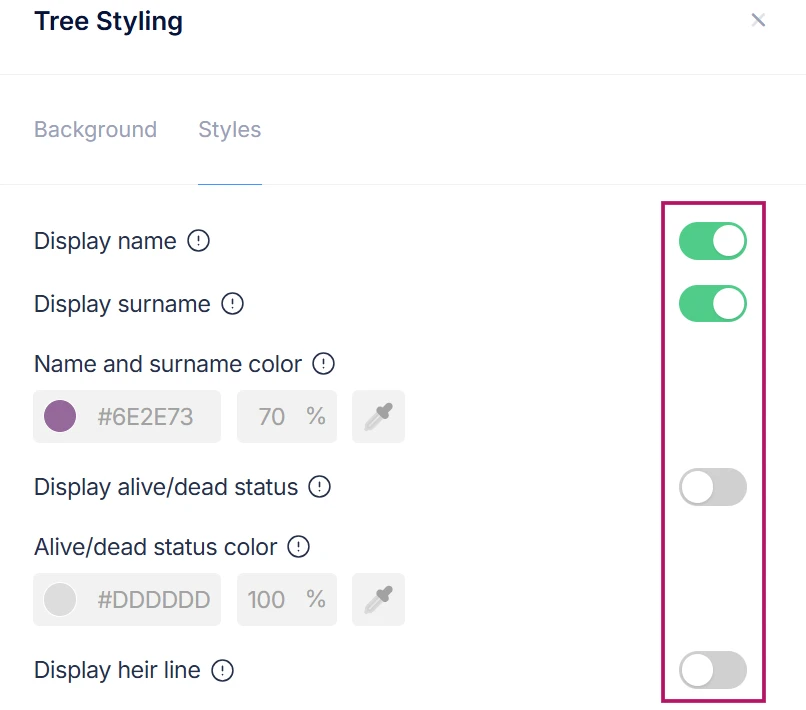Viewport: 806px width, 710px height.
Task: Close the Tree Styling panel
Action: [758, 20]
